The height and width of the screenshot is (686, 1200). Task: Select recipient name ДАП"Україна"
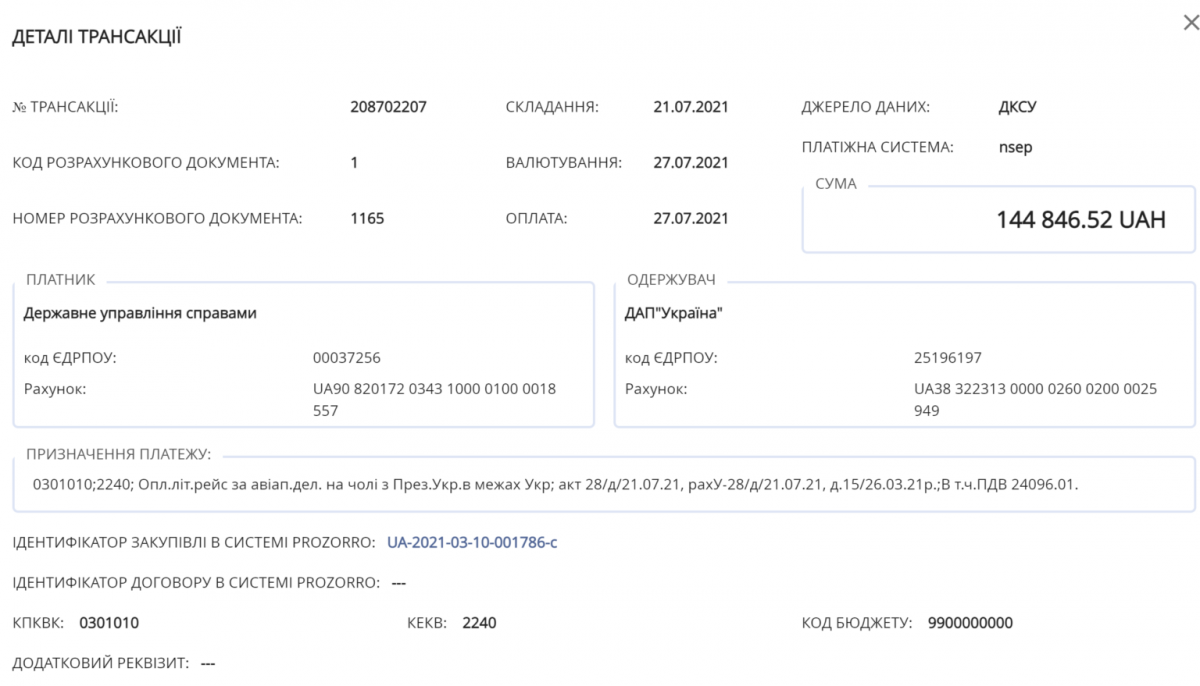tap(673, 313)
